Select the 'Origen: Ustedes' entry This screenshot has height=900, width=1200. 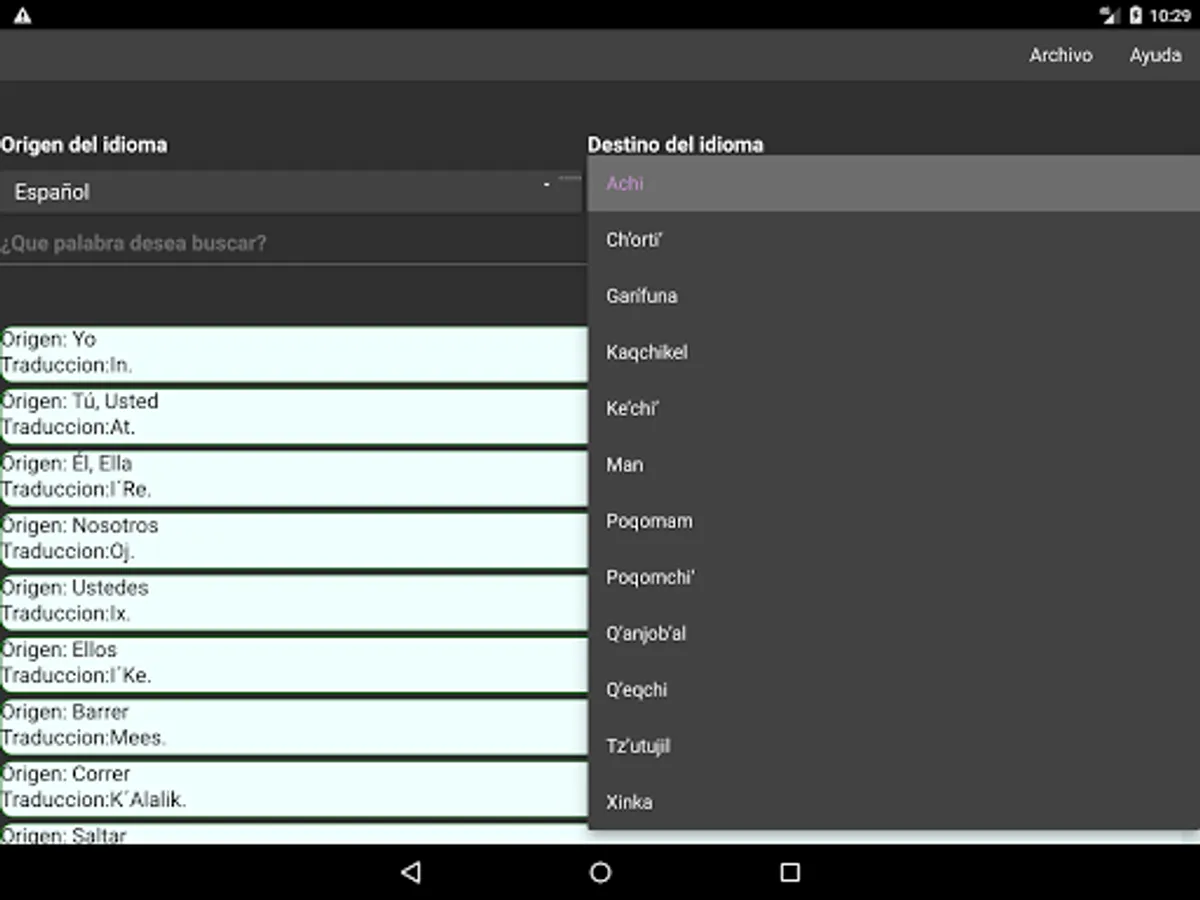pyautogui.click(x=294, y=601)
